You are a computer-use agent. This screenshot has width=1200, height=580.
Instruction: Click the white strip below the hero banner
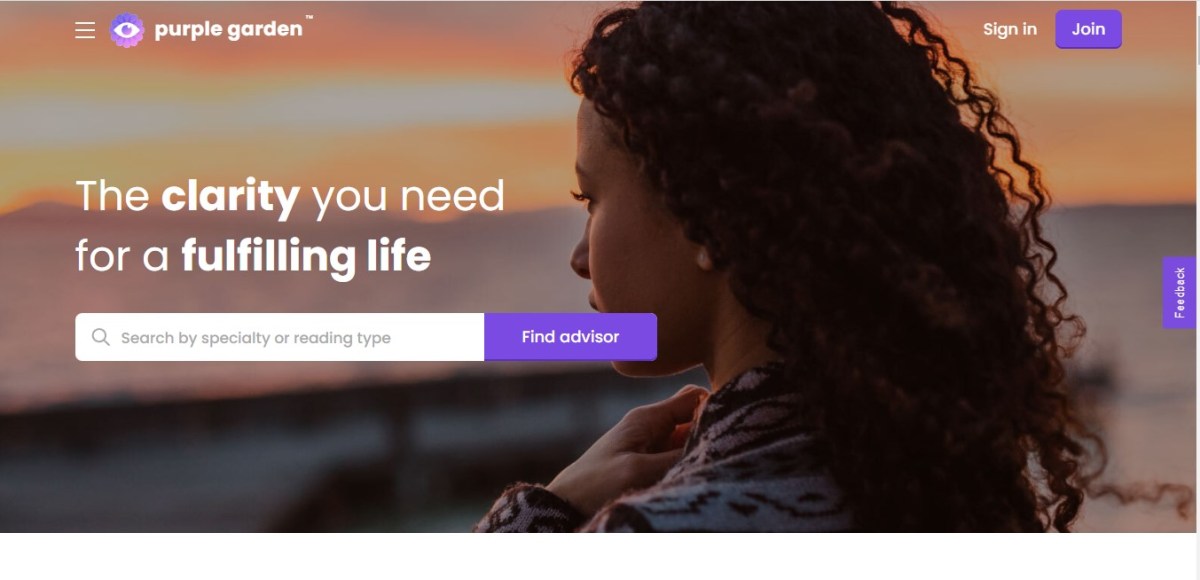[x=600, y=556]
